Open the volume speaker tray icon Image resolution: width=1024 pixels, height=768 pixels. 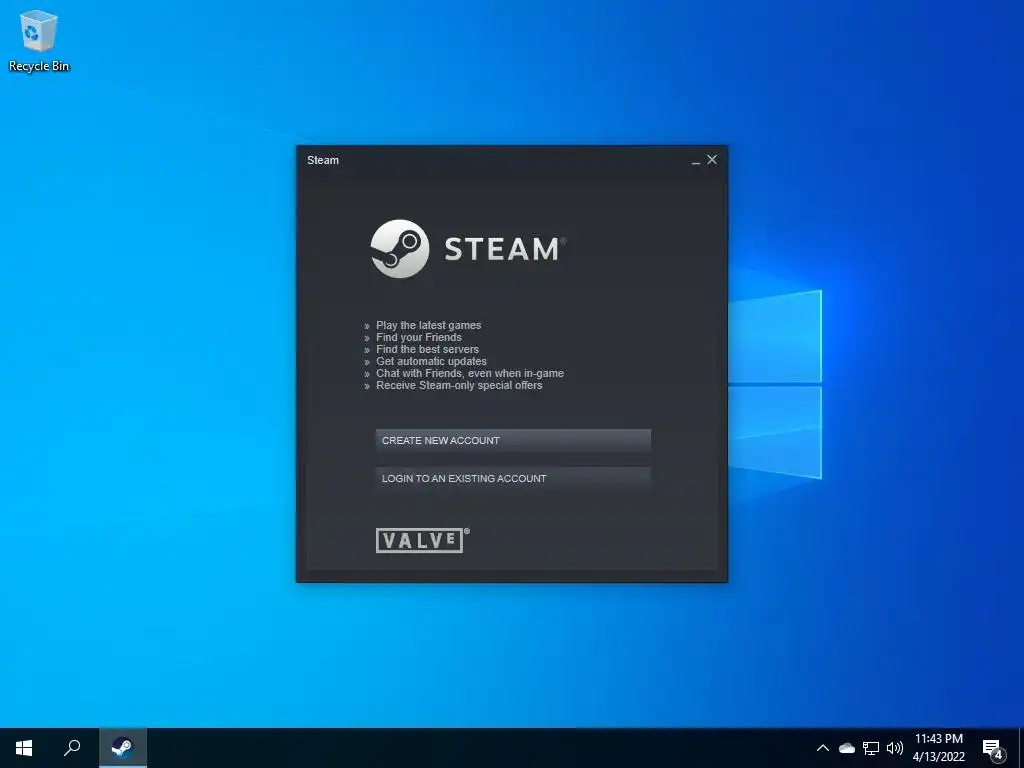[895, 748]
